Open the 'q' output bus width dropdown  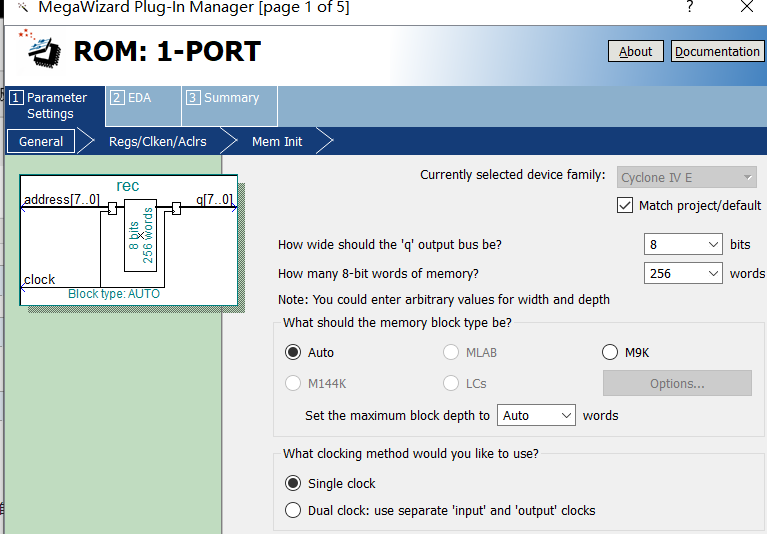pos(683,244)
